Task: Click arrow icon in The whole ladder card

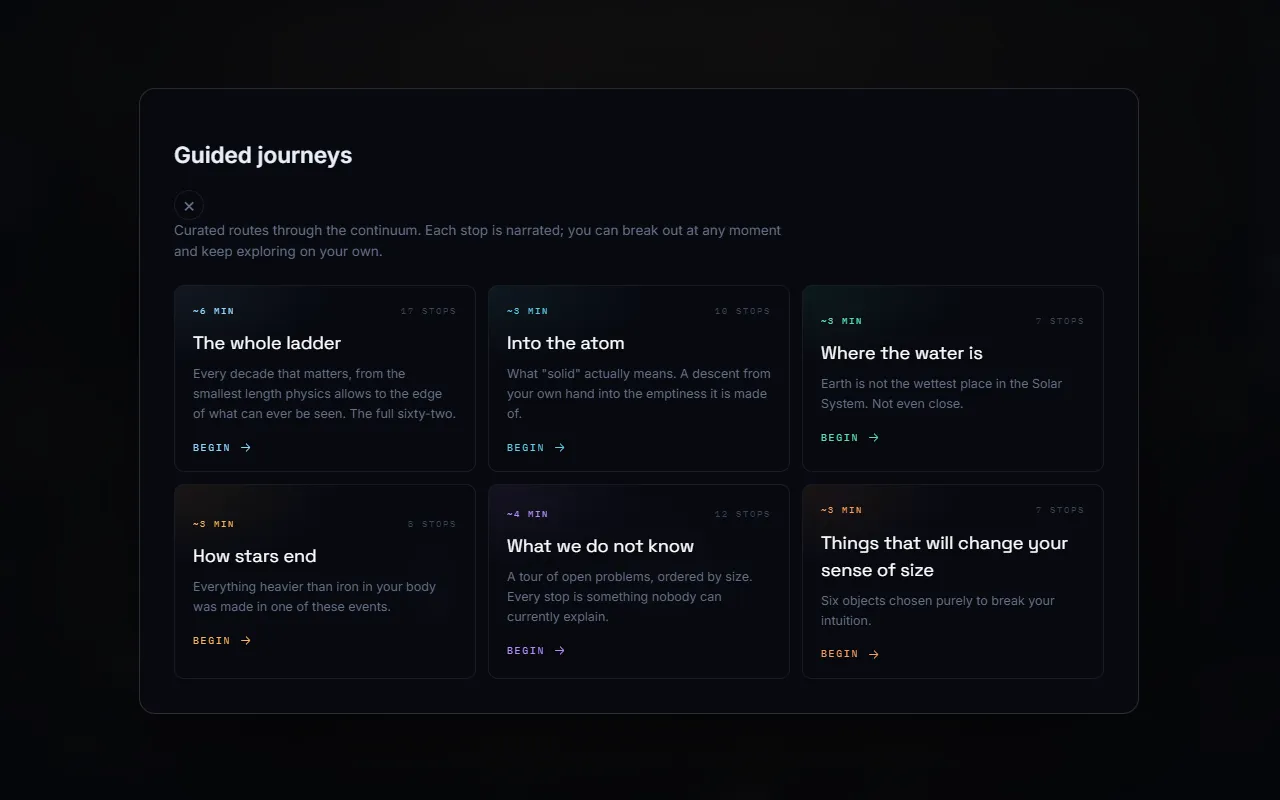Action: tap(246, 448)
